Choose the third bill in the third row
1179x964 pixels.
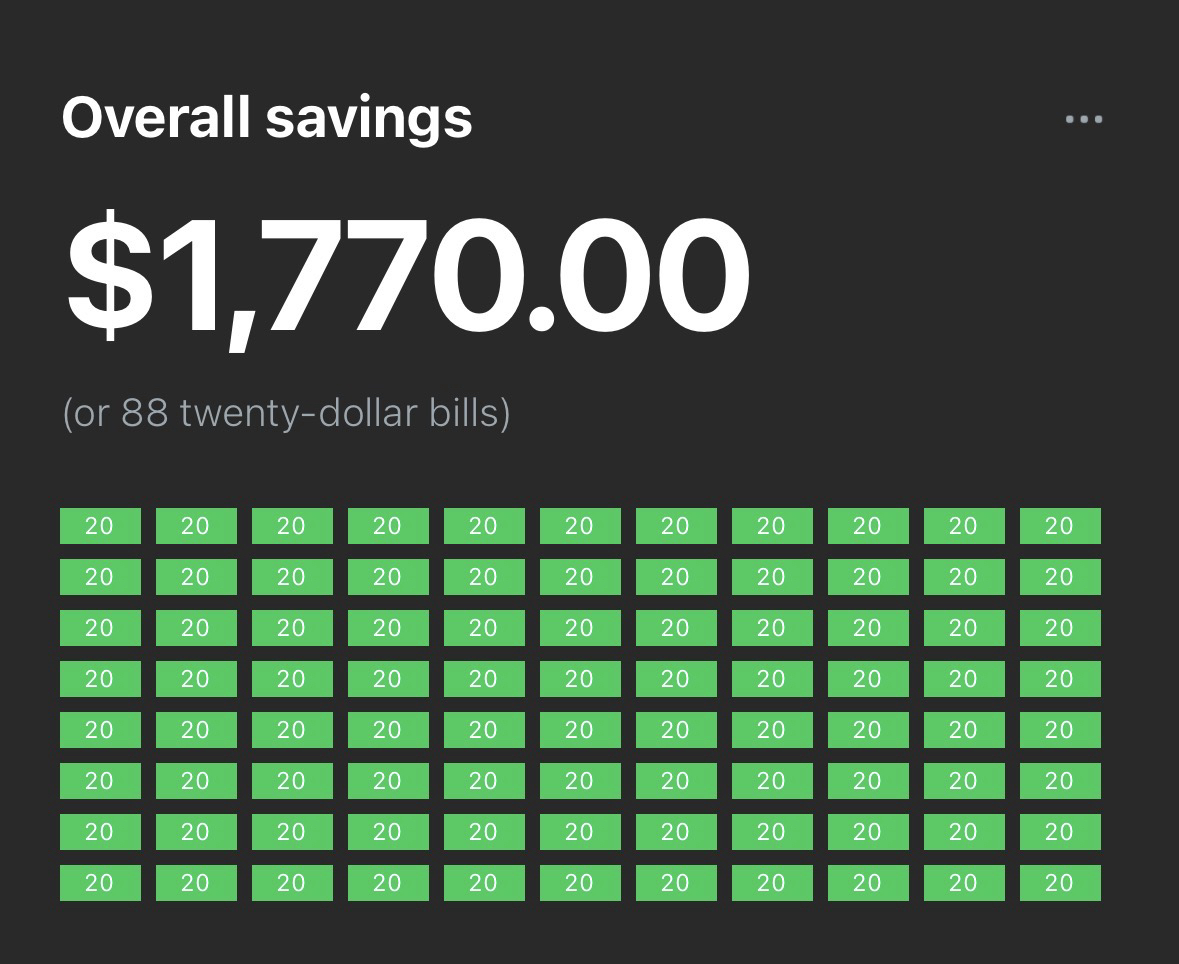[x=292, y=628]
